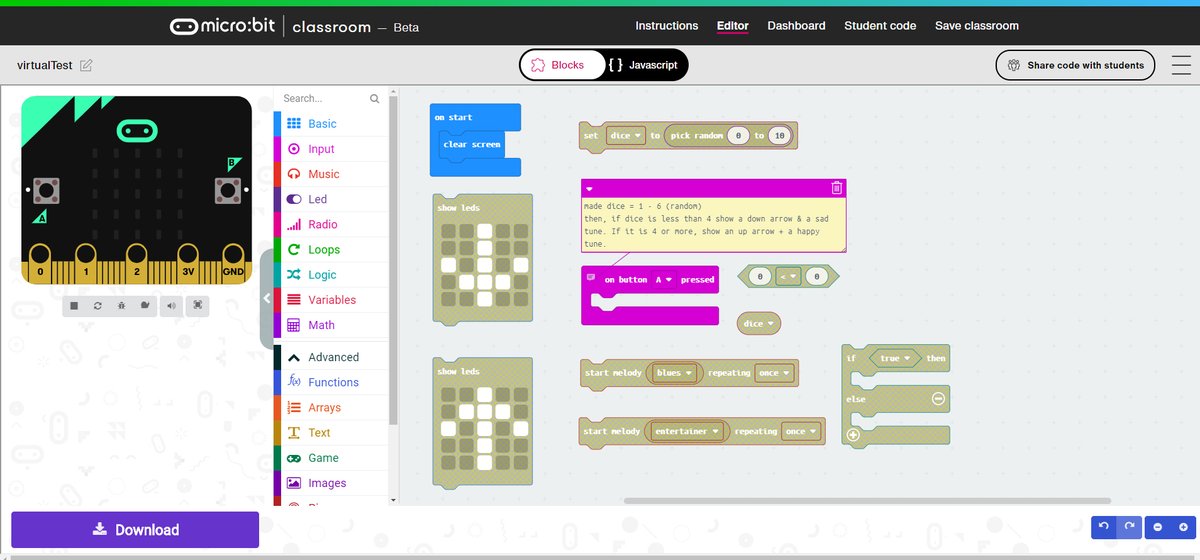The width and height of the screenshot is (1200, 560).
Task: Click Save classroom in the top navigation
Action: (977, 26)
